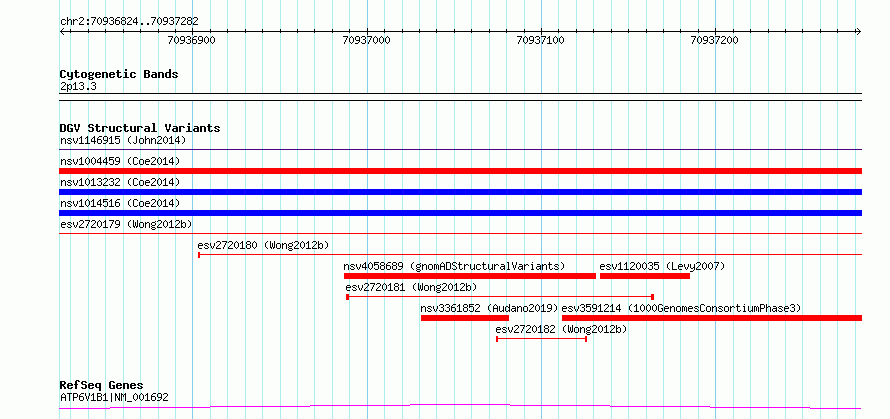Viewport: 890px width, 419px height.
Task: Click the purple nsv1146915 variant line
Action: coord(460,150)
